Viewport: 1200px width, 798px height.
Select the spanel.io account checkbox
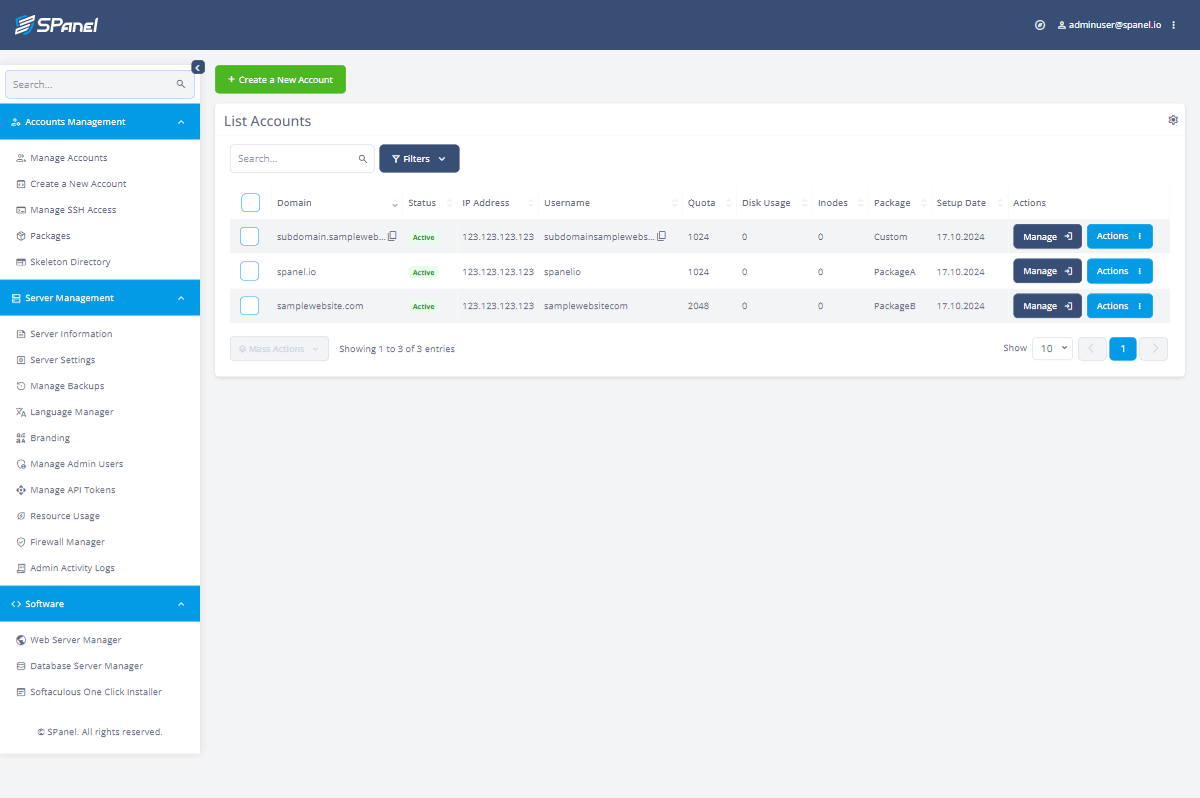249,271
